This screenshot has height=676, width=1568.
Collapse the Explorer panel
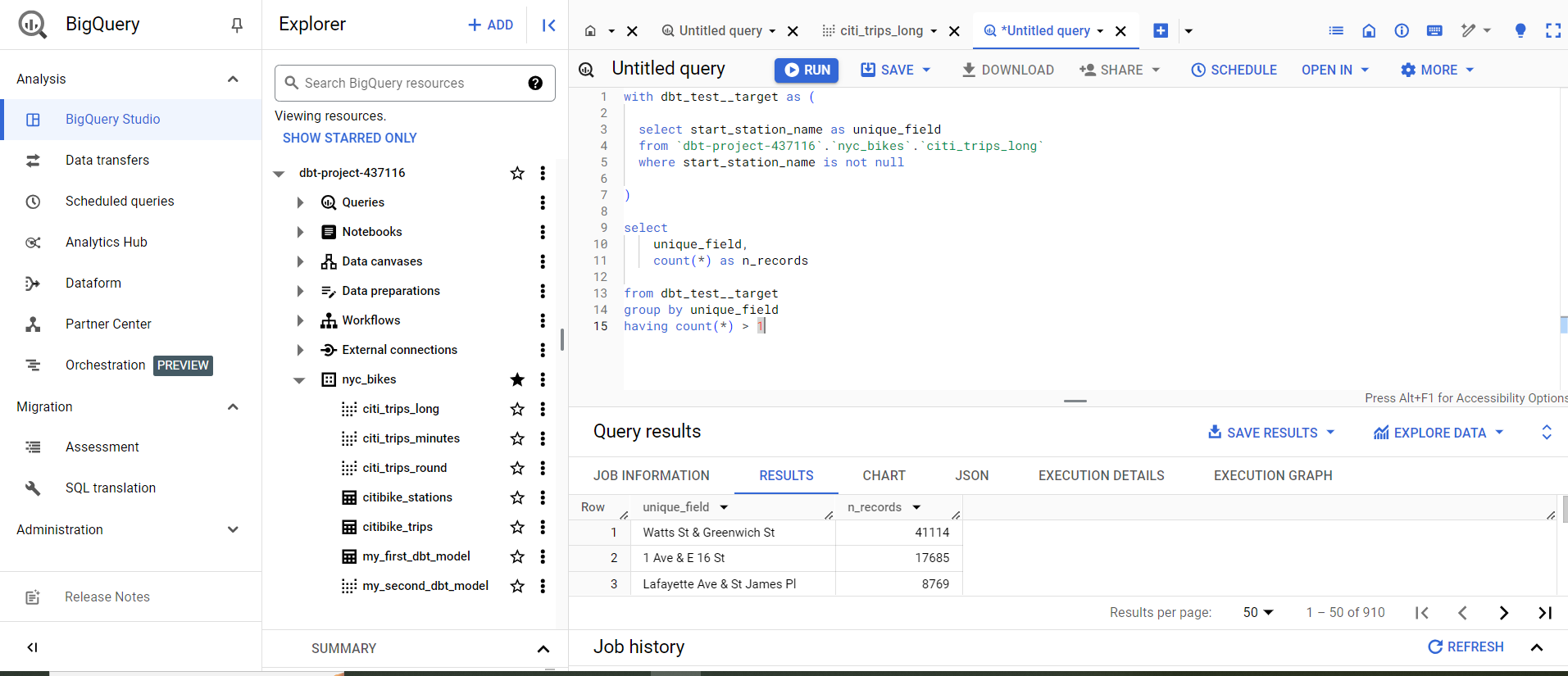click(x=548, y=25)
